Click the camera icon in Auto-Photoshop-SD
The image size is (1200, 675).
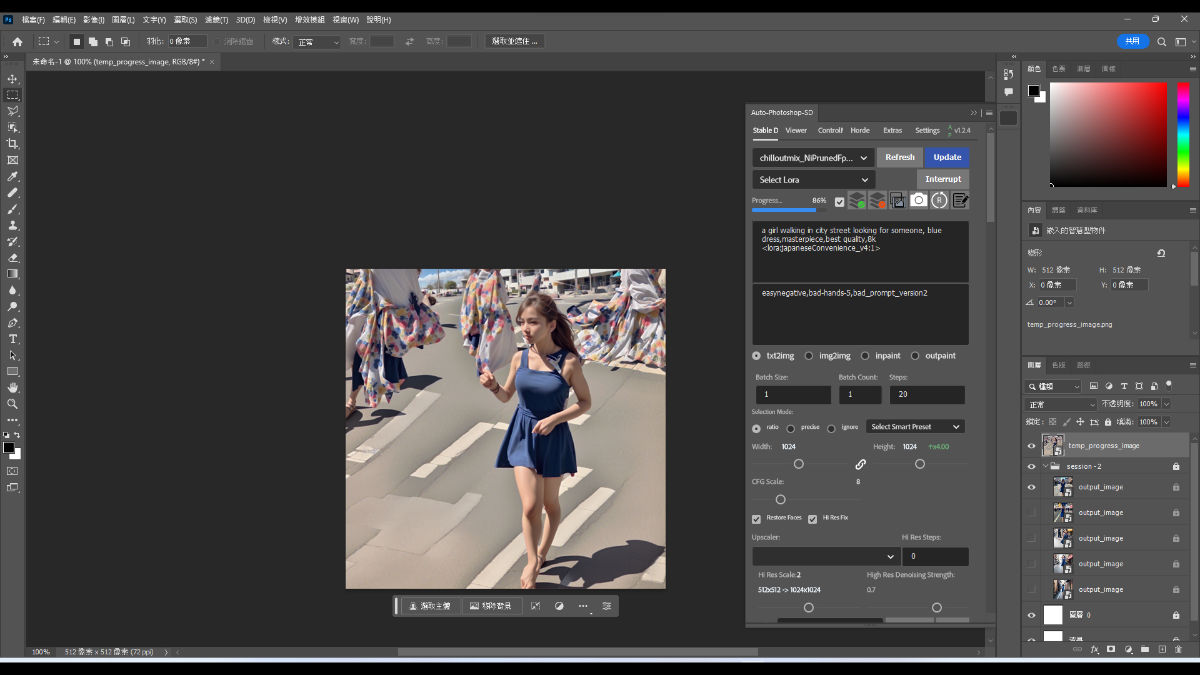pyautogui.click(x=918, y=200)
